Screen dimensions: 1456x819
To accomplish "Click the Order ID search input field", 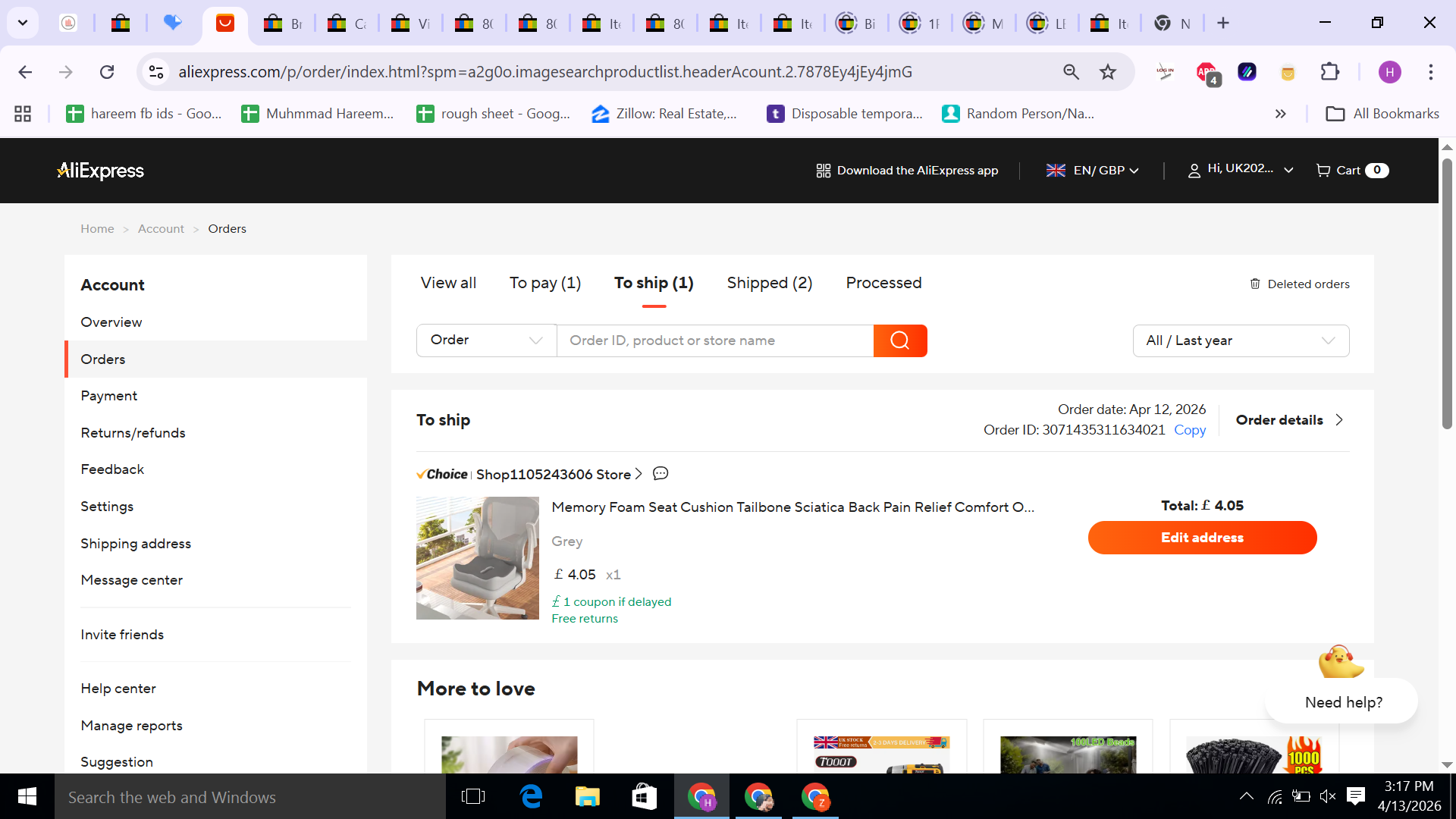I will coord(714,340).
